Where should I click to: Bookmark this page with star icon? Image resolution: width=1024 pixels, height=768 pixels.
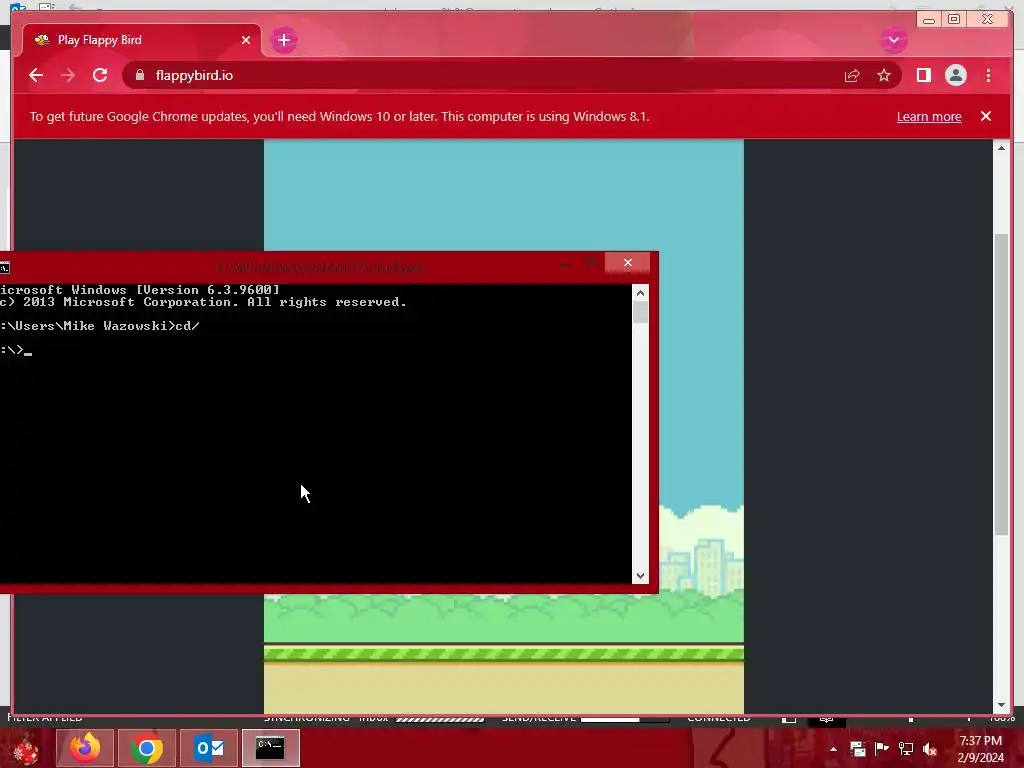pyautogui.click(x=884, y=76)
